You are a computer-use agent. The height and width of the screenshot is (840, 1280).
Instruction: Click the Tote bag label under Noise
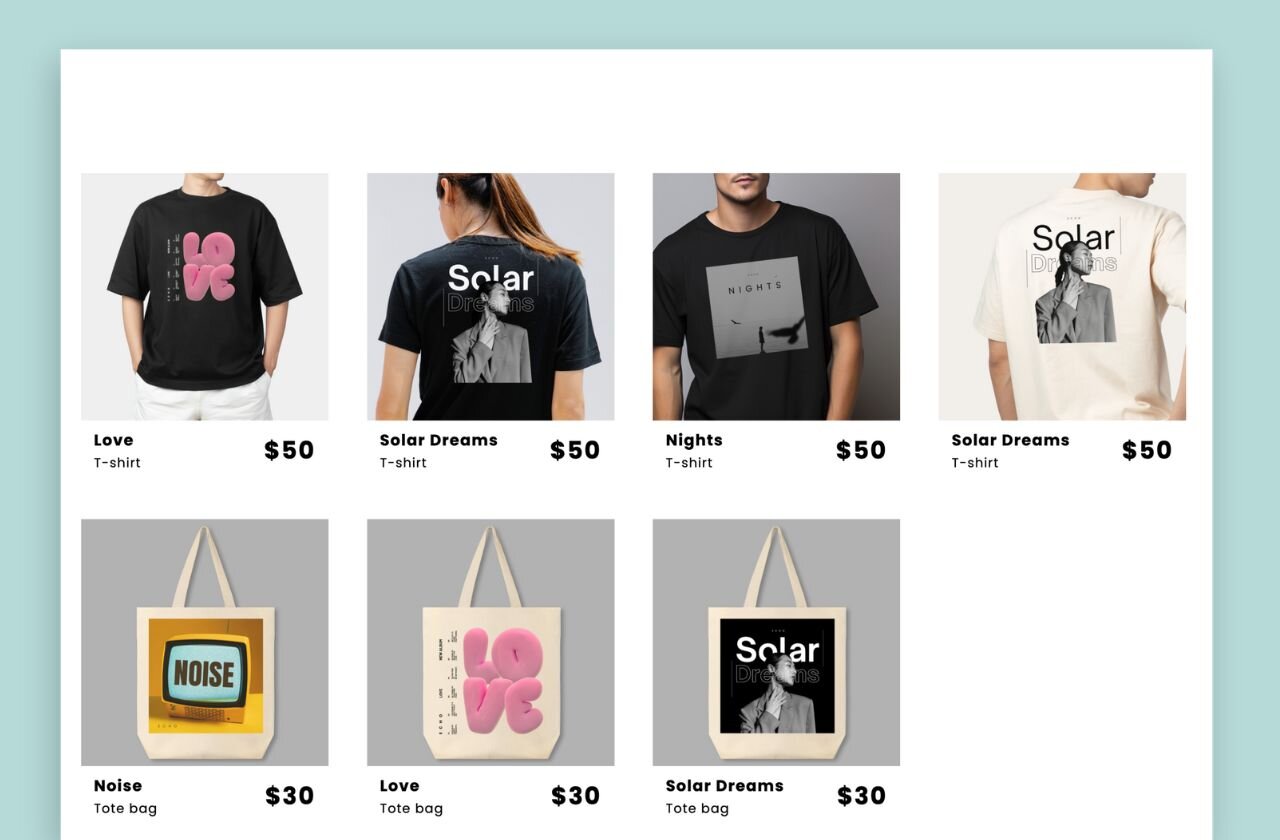125,809
